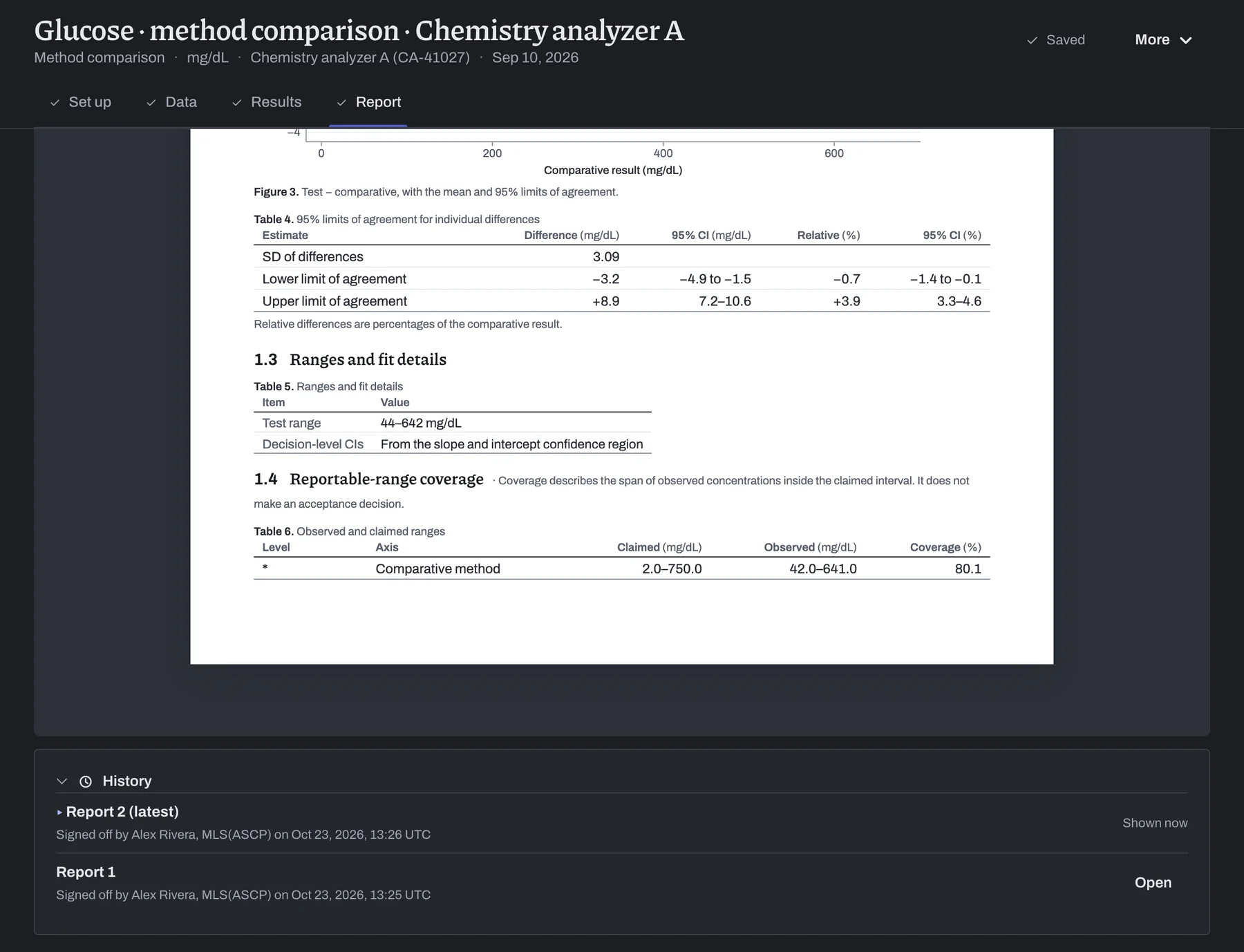Click the Report 1 title
This screenshot has width=1244, height=952.
tap(86, 872)
